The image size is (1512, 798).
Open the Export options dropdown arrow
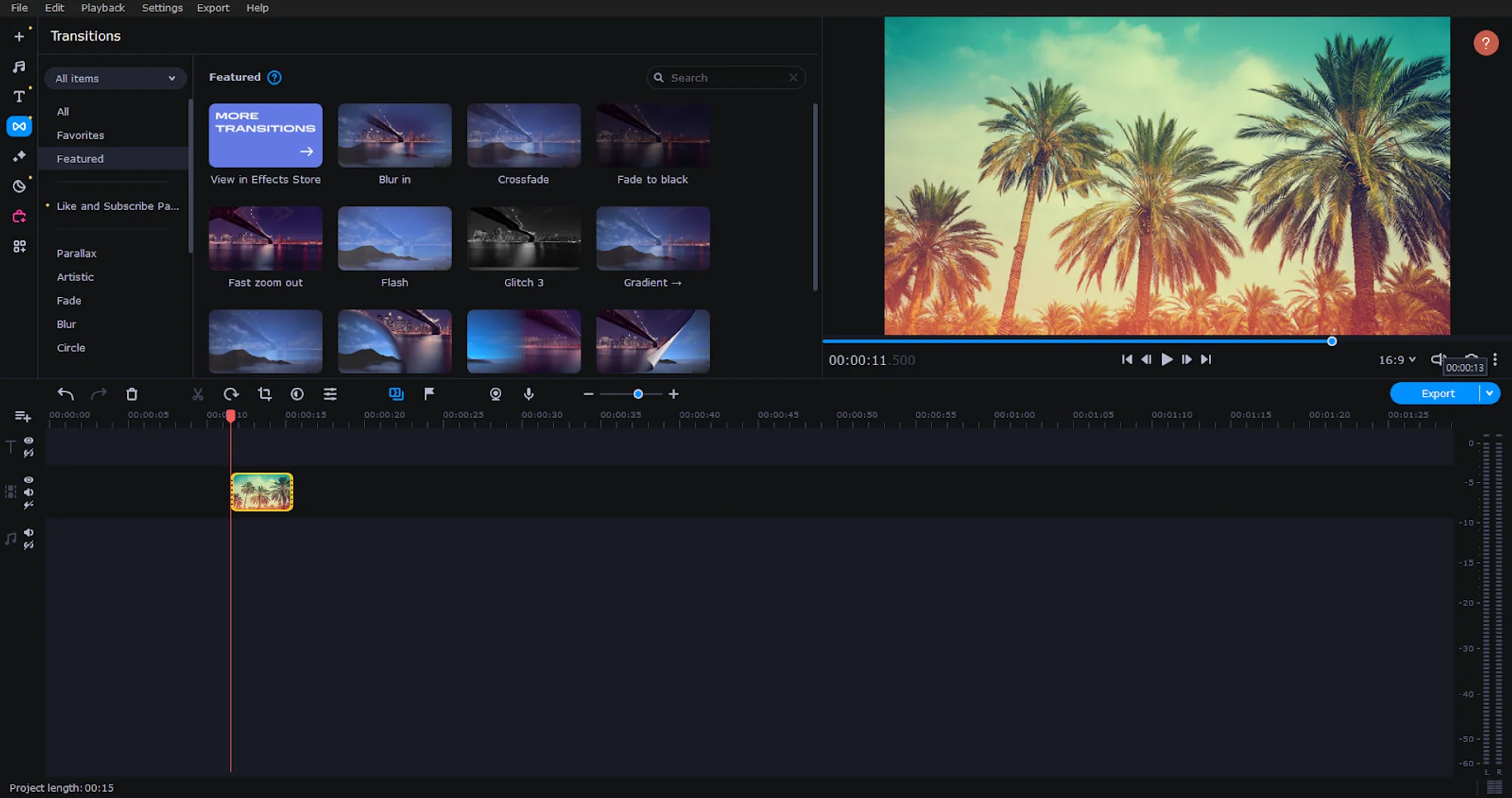pos(1489,393)
